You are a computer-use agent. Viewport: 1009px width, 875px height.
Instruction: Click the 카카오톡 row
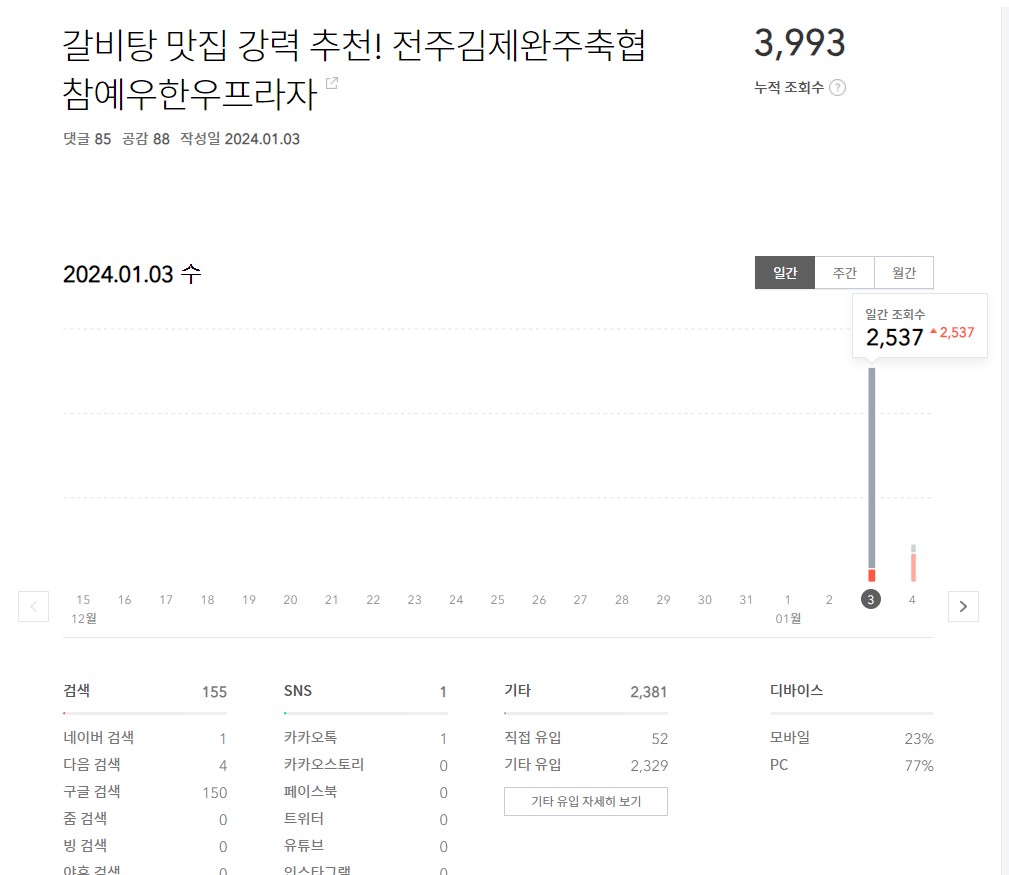click(x=366, y=738)
